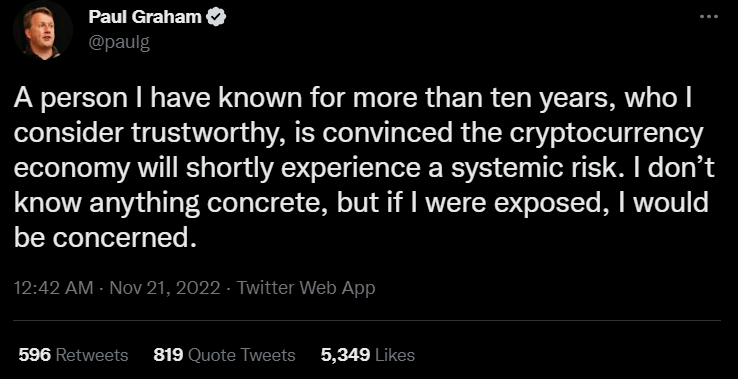Click the 12:42 AM timestamp
738x379 pixels.
tap(54, 288)
